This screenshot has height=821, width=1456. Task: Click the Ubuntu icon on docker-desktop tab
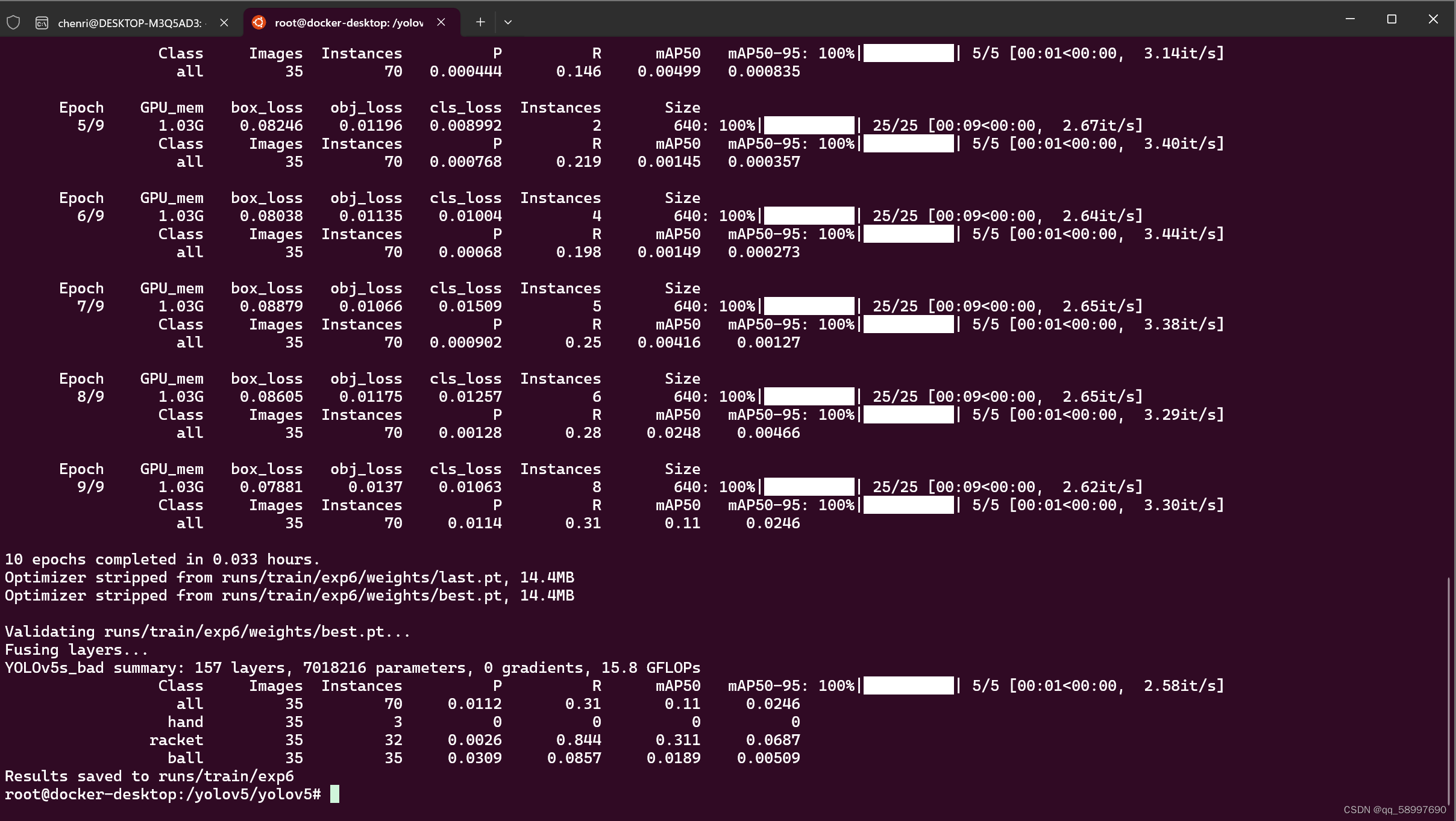pos(259,22)
